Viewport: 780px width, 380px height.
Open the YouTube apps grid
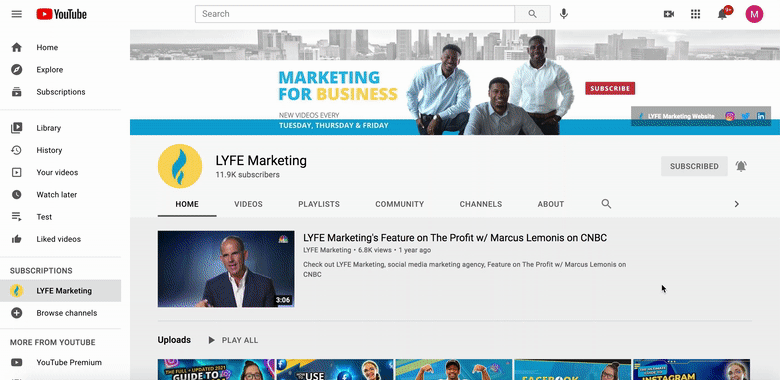click(695, 14)
